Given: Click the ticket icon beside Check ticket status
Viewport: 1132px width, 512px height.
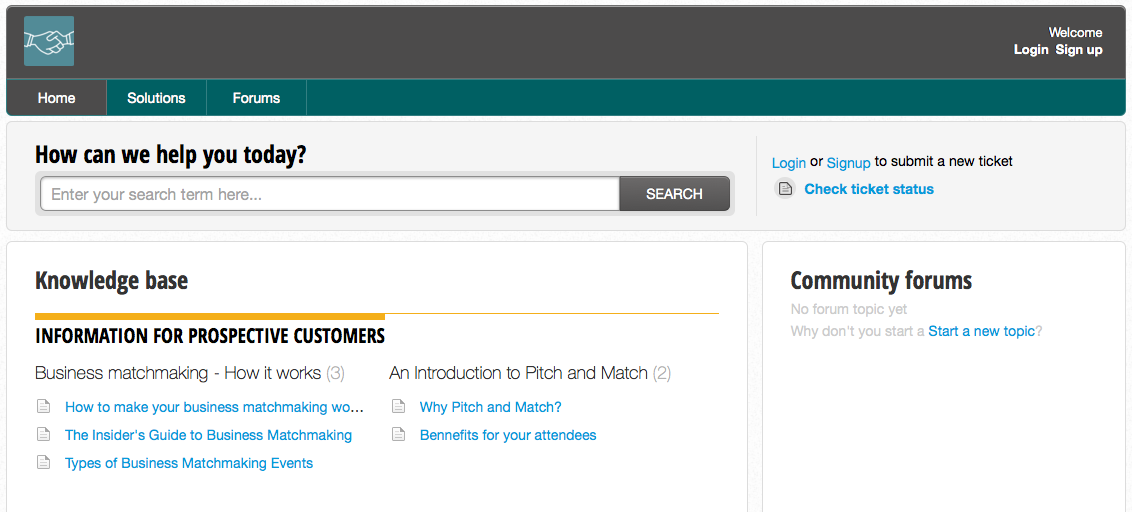Looking at the screenshot, I should tap(785, 188).
